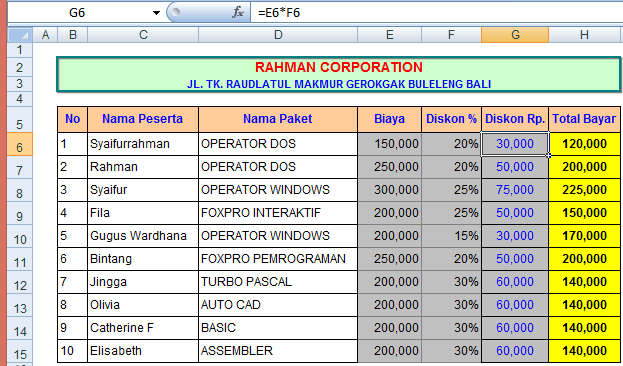Click the formula bar containing =E6*F6
623x366 pixels.
[436, 13]
